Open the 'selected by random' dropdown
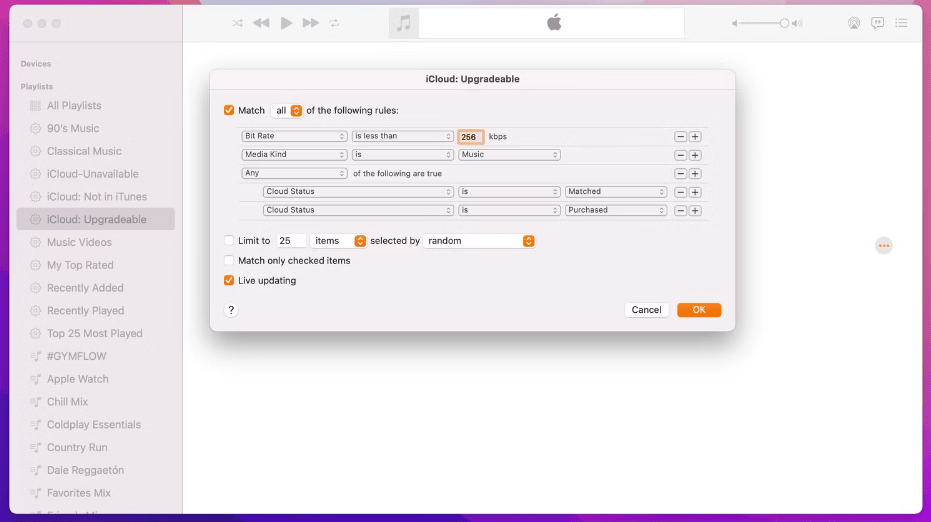Image resolution: width=931 pixels, height=522 pixels. tap(479, 241)
